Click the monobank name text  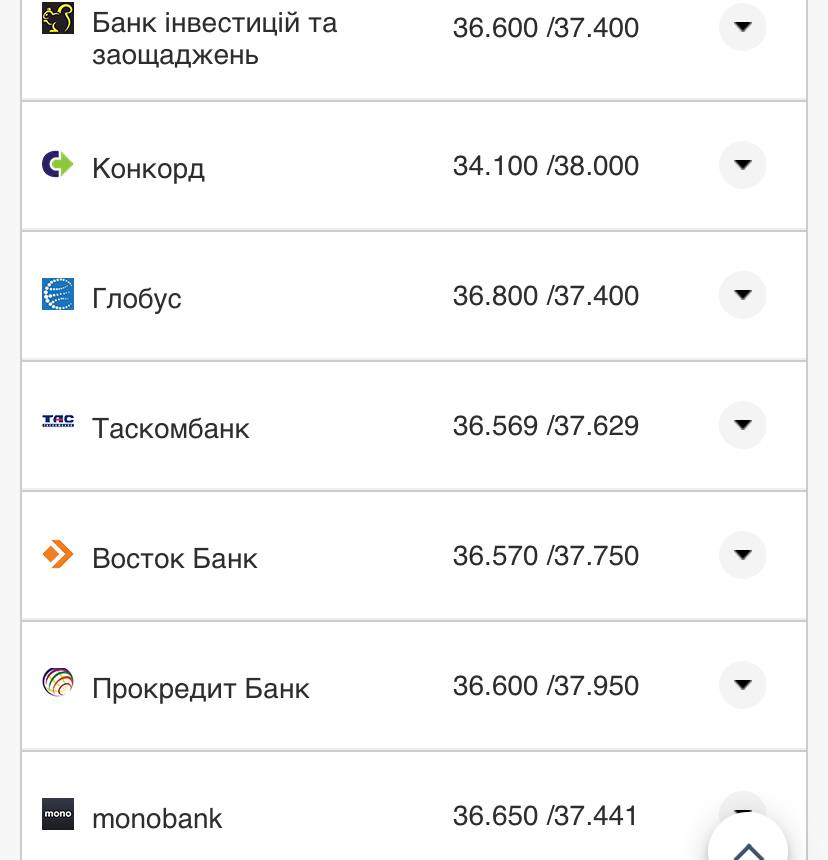tap(157, 818)
